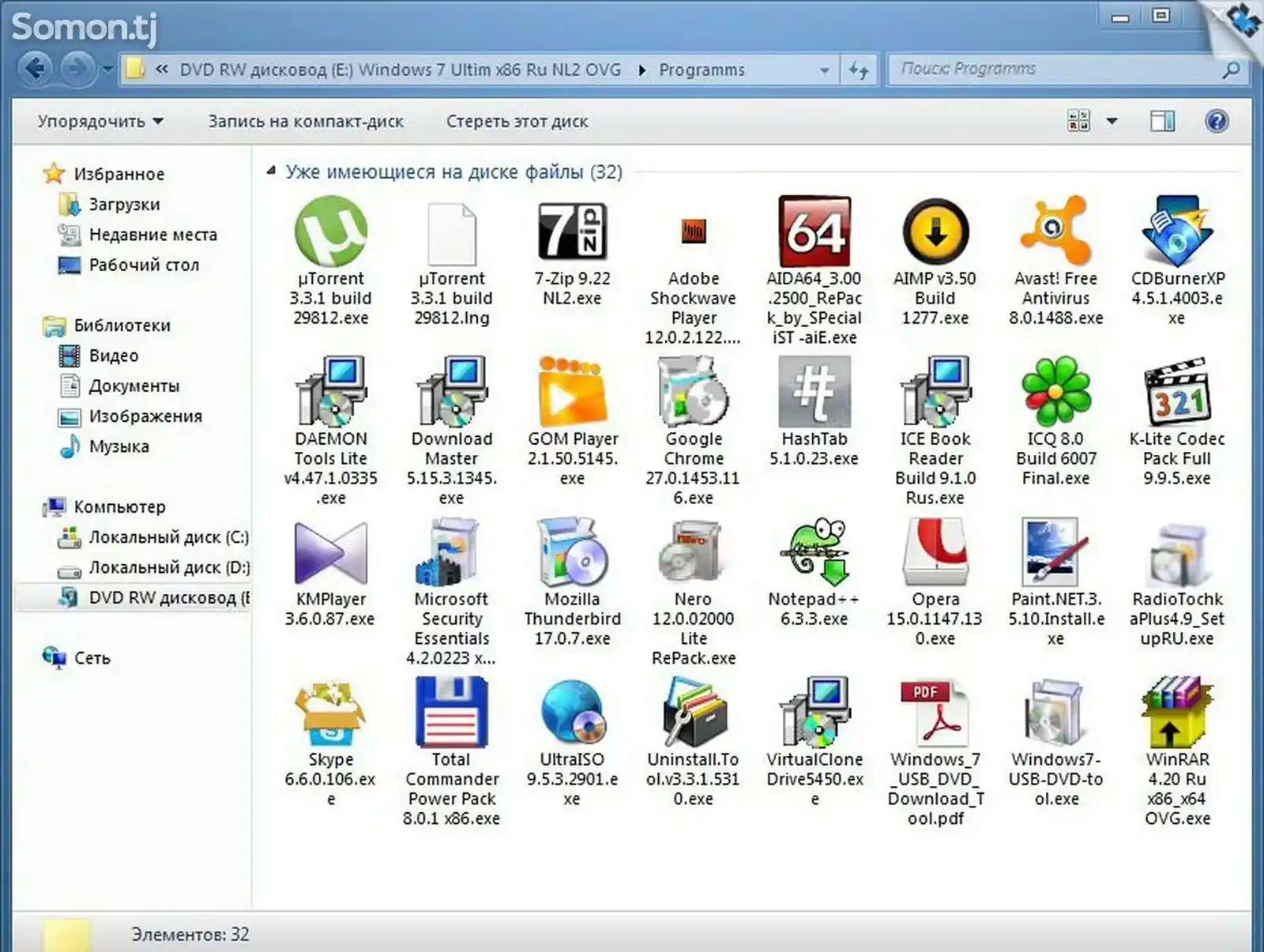This screenshot has width=1264, height=952.
Task: Select the KMPlayer 3.6.0.87.exe icon
Action: point(331,553)
